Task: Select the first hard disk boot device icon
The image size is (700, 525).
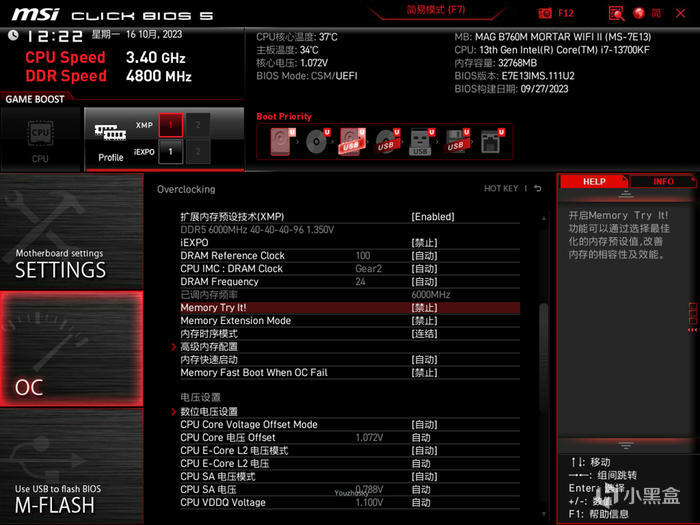Action: [x=282, y=142]
